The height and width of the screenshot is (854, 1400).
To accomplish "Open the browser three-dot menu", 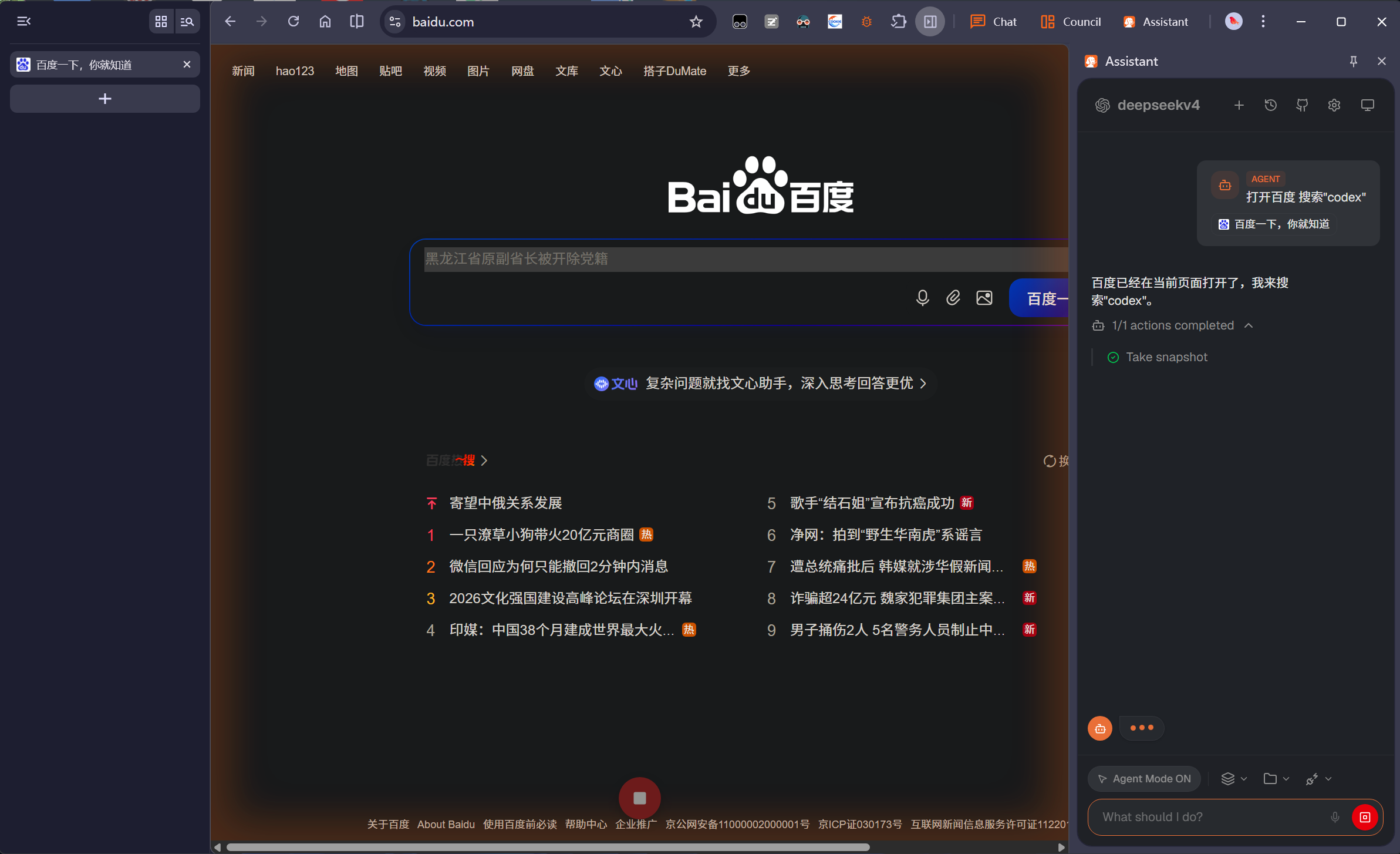I will (x=1263, y=22).
